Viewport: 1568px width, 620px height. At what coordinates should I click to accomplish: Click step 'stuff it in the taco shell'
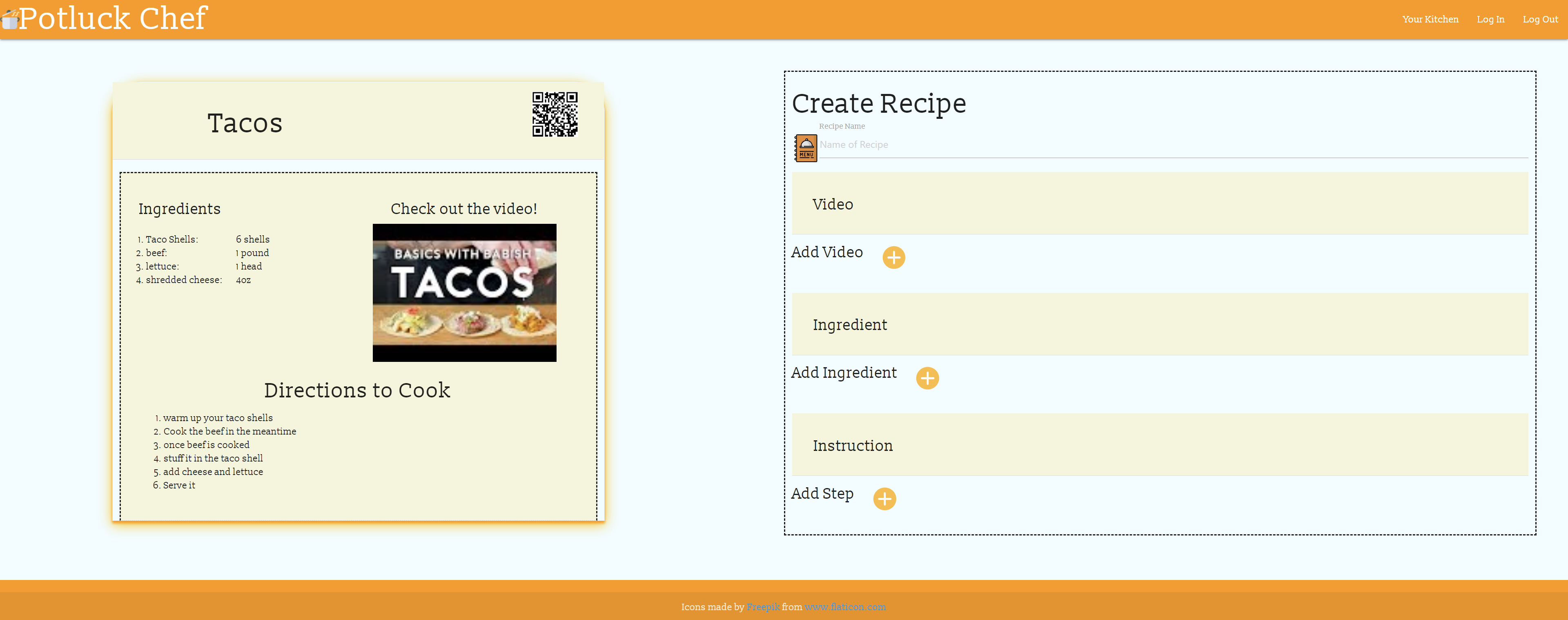pyautogui.click(x=213, y=458)
